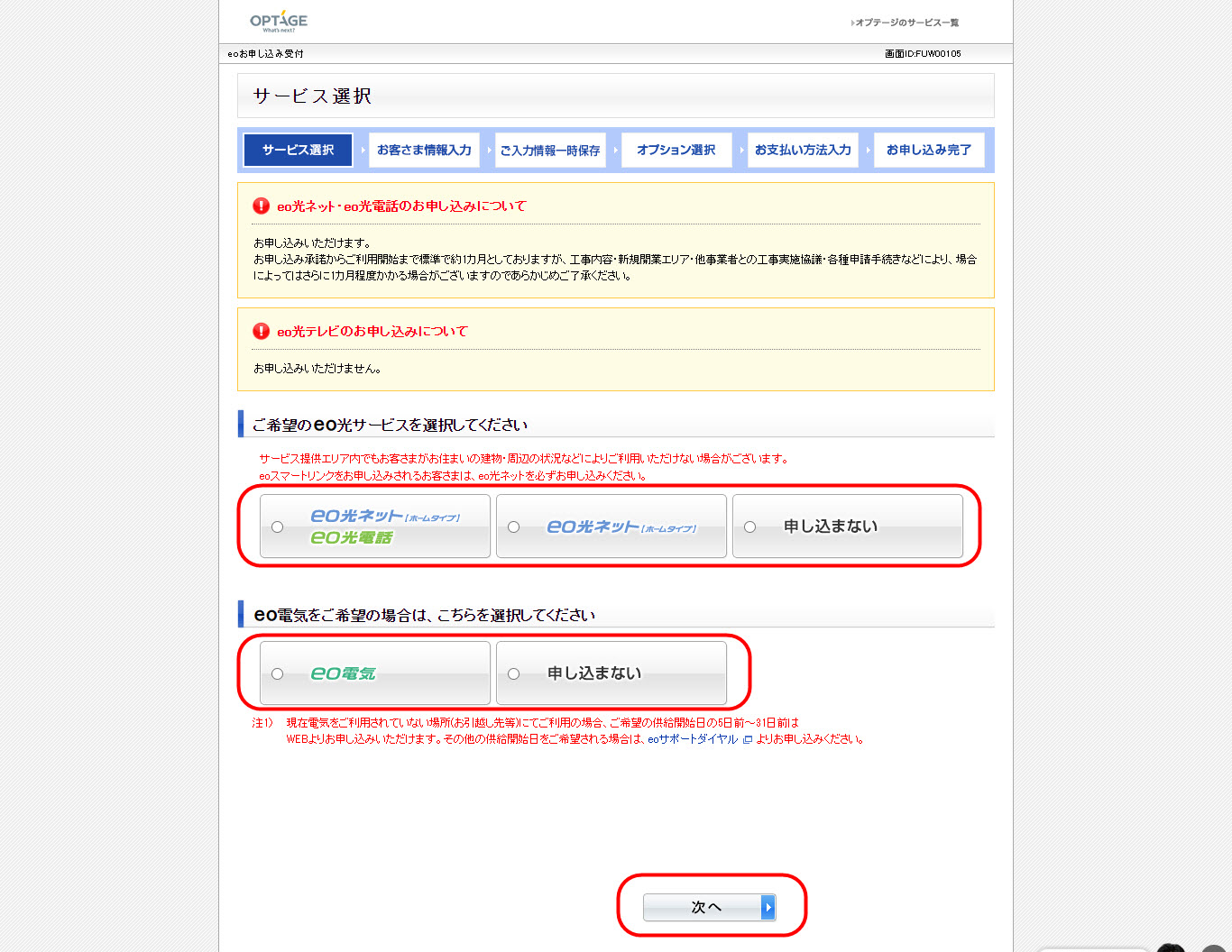Choose the eo電気 radio option
Image resolution: width=1232 pixels, height=952 pixels.
(x=277, y=674)
